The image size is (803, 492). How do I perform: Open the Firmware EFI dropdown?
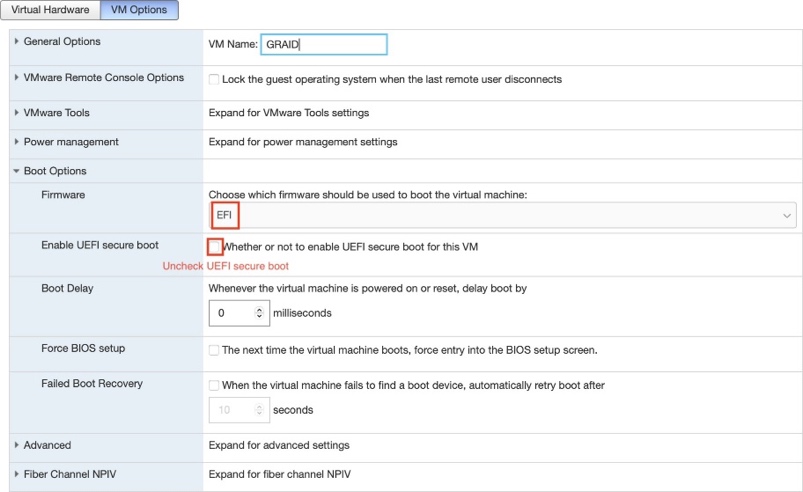point(500,215)
